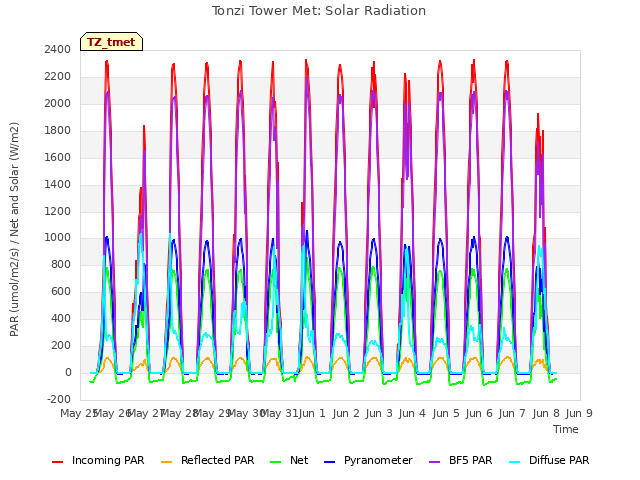The image size is (640, 480).
Task: Click the green Net legend swatch
Action: click(x=276, y=462)
